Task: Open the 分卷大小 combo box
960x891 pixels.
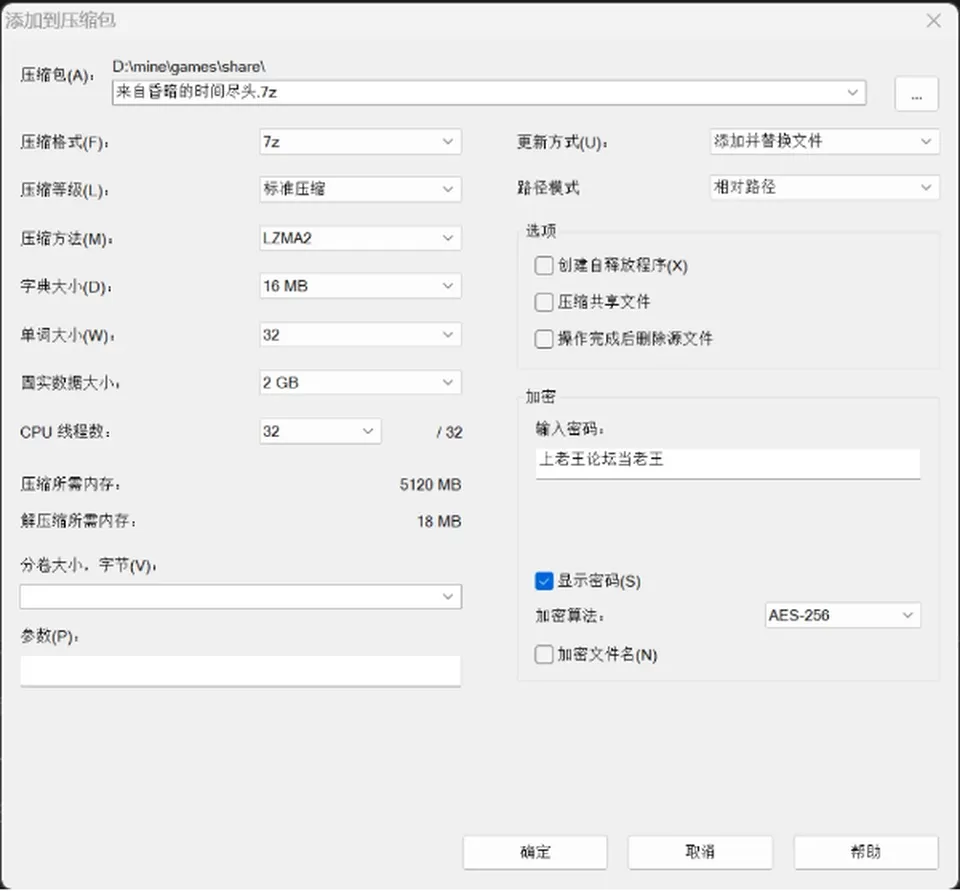Action: (241, 596)
